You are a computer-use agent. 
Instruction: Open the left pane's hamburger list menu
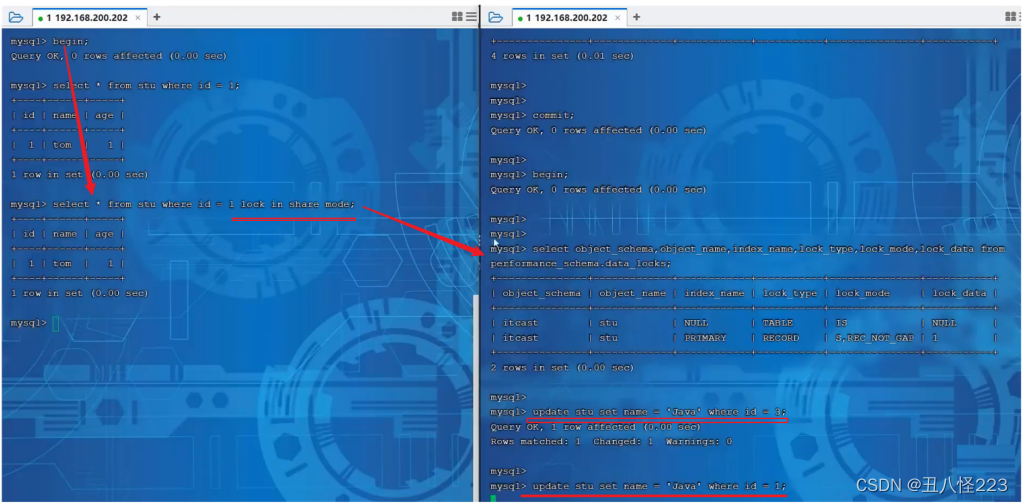point(471,17)
